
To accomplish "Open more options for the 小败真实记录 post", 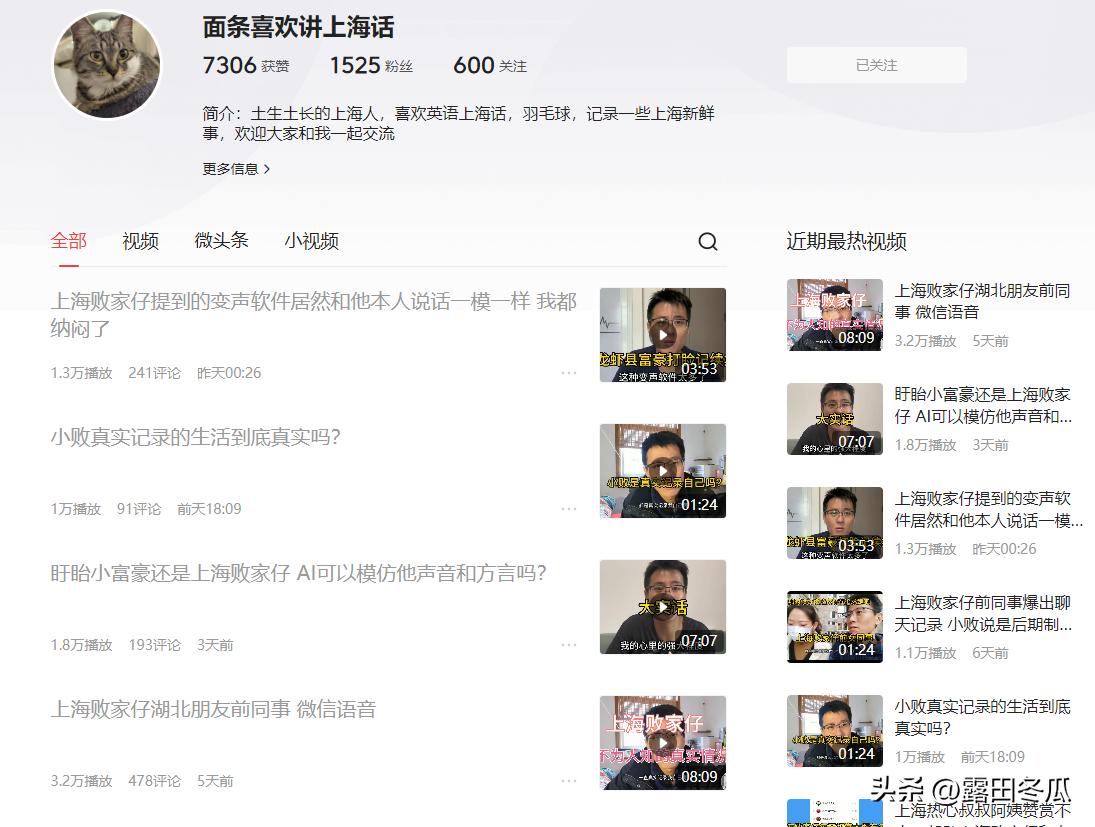I will click(569, 508).
